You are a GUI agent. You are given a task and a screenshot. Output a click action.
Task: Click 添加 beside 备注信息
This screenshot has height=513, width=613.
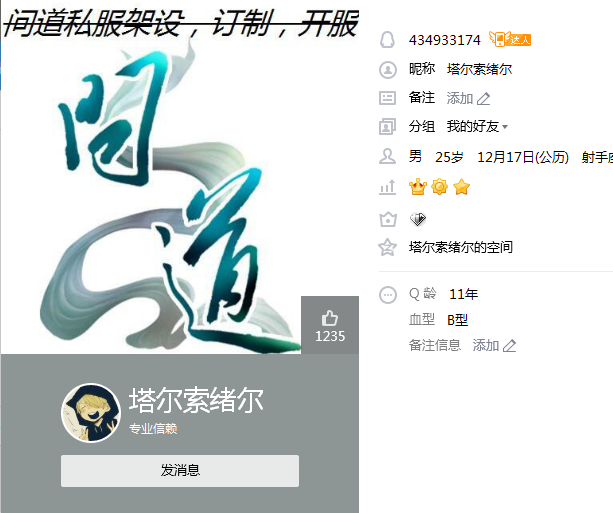[486, 345]
